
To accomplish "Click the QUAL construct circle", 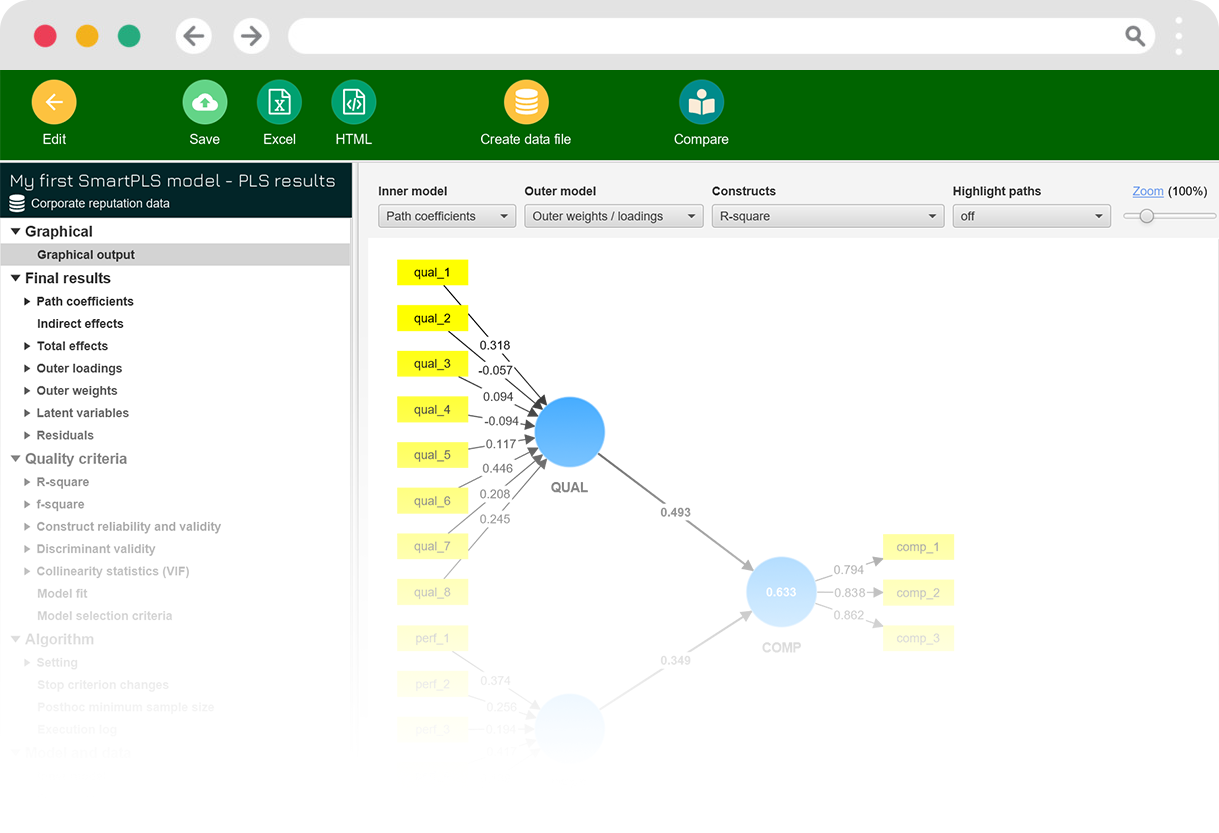I will pos(570,432).
